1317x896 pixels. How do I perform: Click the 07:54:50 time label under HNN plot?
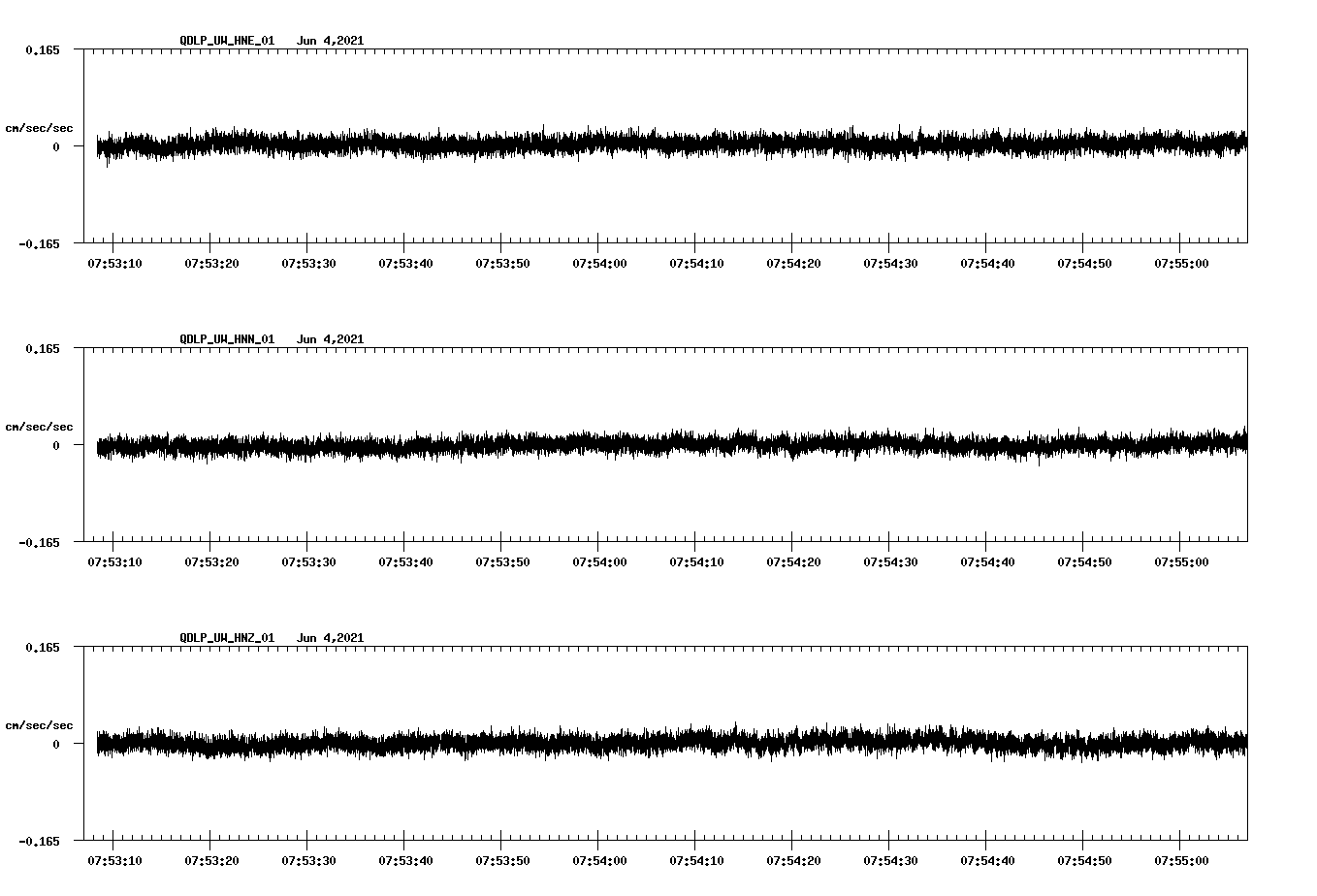coord(1084,561)
